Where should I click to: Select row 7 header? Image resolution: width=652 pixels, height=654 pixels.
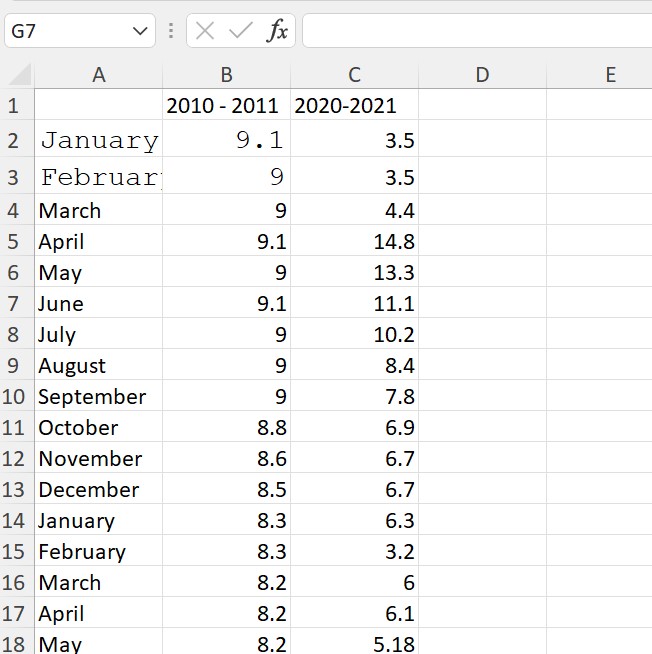point(17,303)
